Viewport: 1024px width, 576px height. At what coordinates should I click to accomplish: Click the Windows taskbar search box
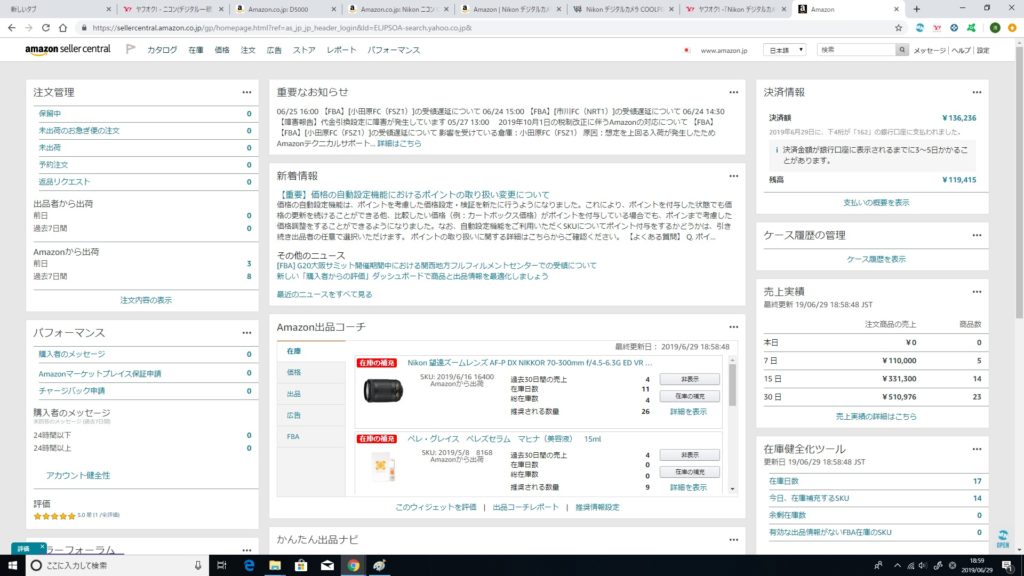pyautogui.click(x=116, y=566)
